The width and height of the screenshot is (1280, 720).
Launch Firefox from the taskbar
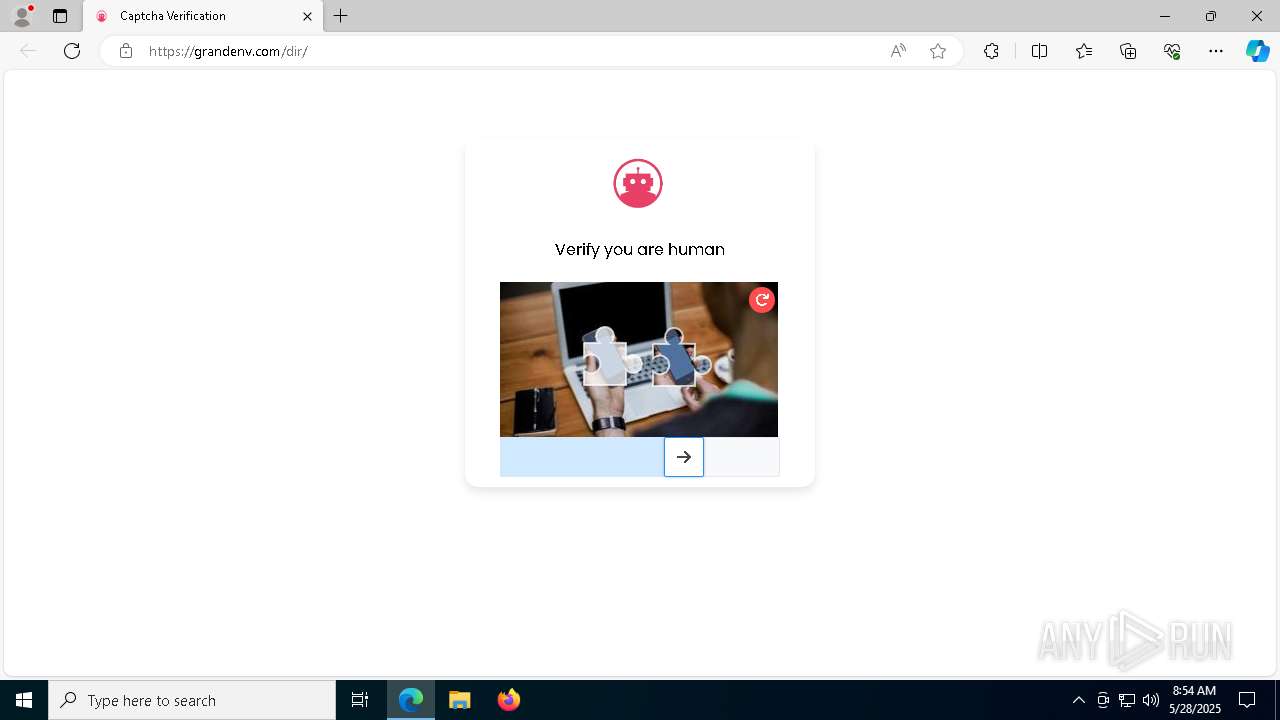[509, 700]
